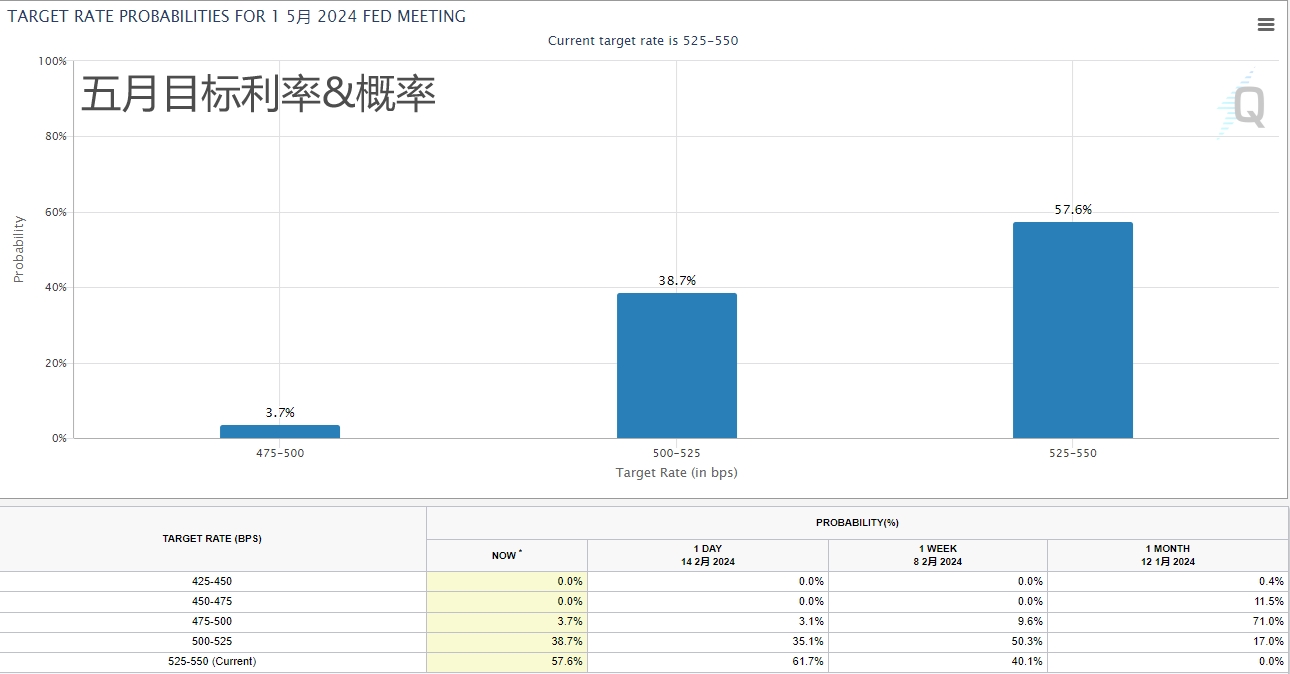Click the 20% y-axis tick label

[55, 363]
